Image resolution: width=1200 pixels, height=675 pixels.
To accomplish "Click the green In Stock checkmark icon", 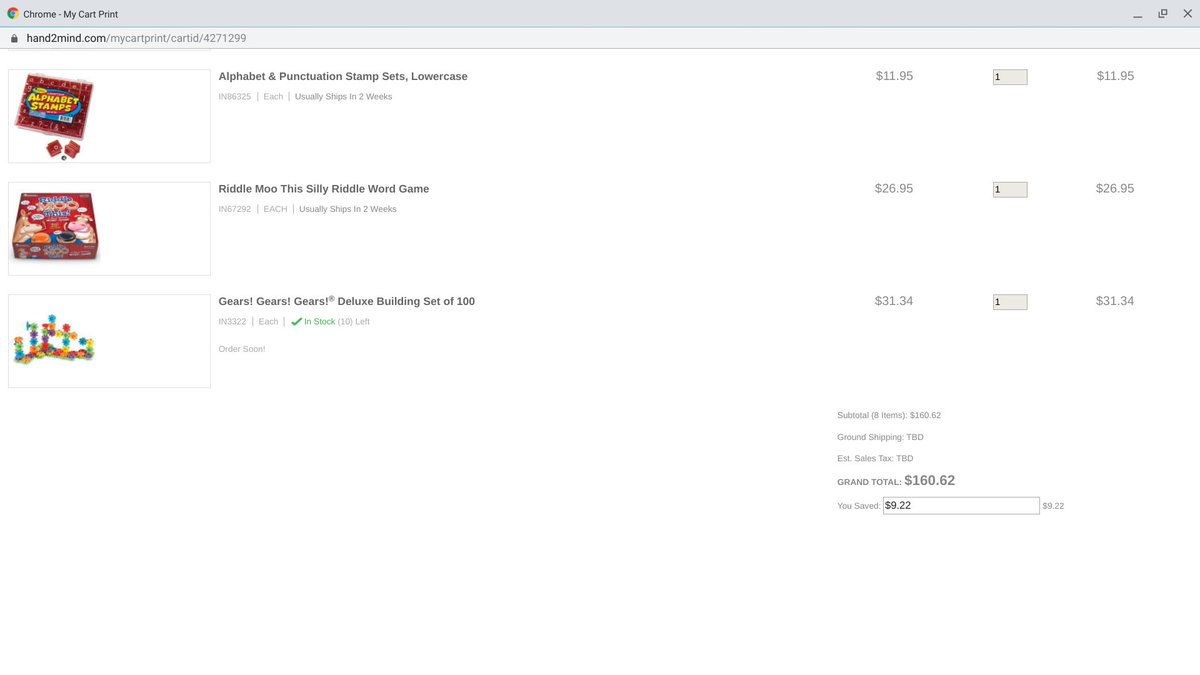I will (297, 321).
